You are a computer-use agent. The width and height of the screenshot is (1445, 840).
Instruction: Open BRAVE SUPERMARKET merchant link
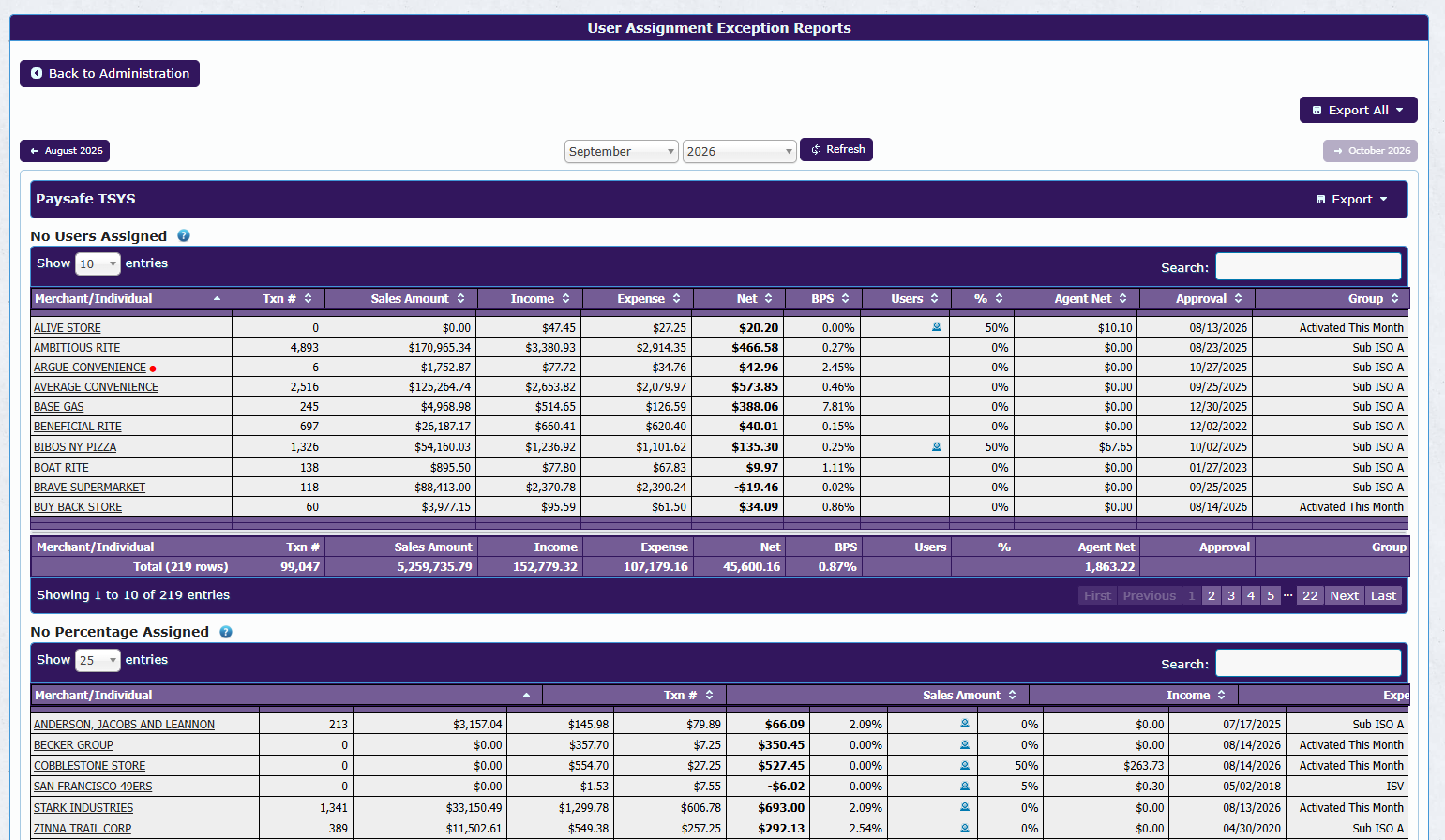point(89,487)
